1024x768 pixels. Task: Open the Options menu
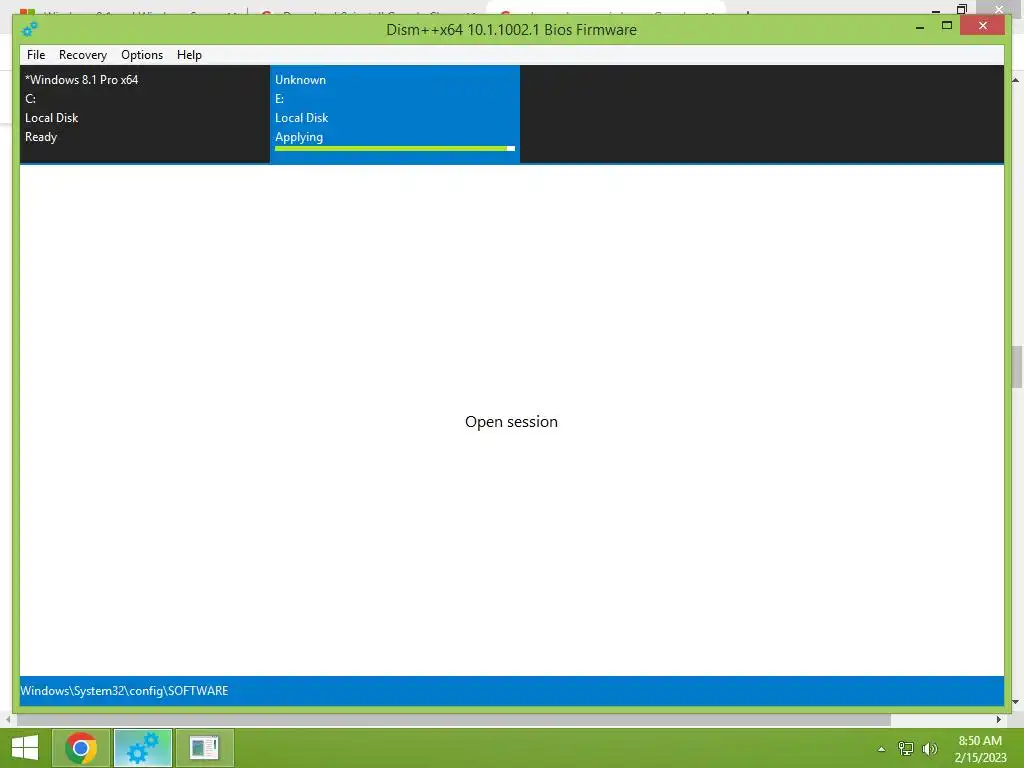[142, 55]
